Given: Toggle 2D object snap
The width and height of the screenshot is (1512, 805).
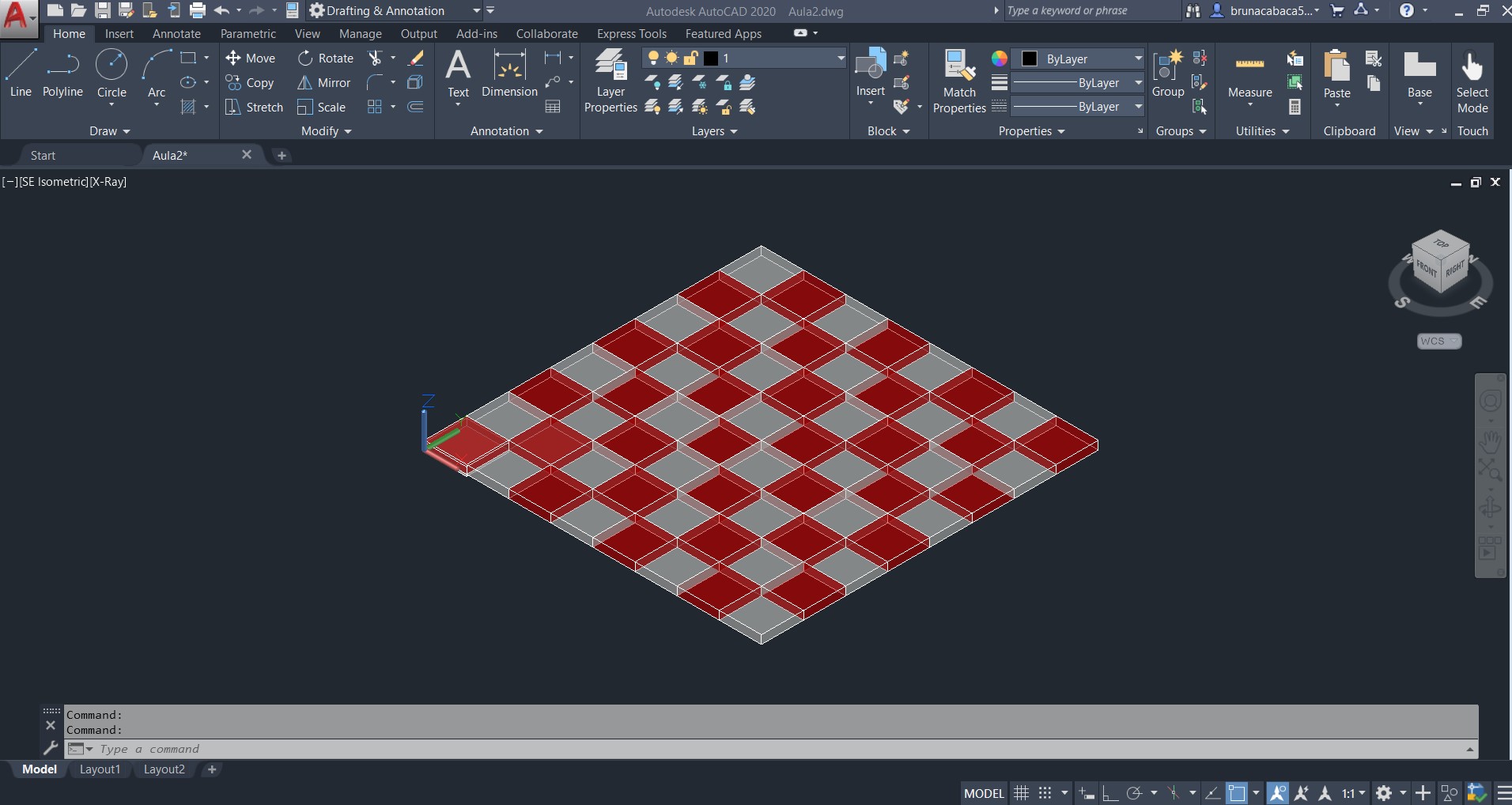Looking at the screenshot, I should [x=1237, y=792].
